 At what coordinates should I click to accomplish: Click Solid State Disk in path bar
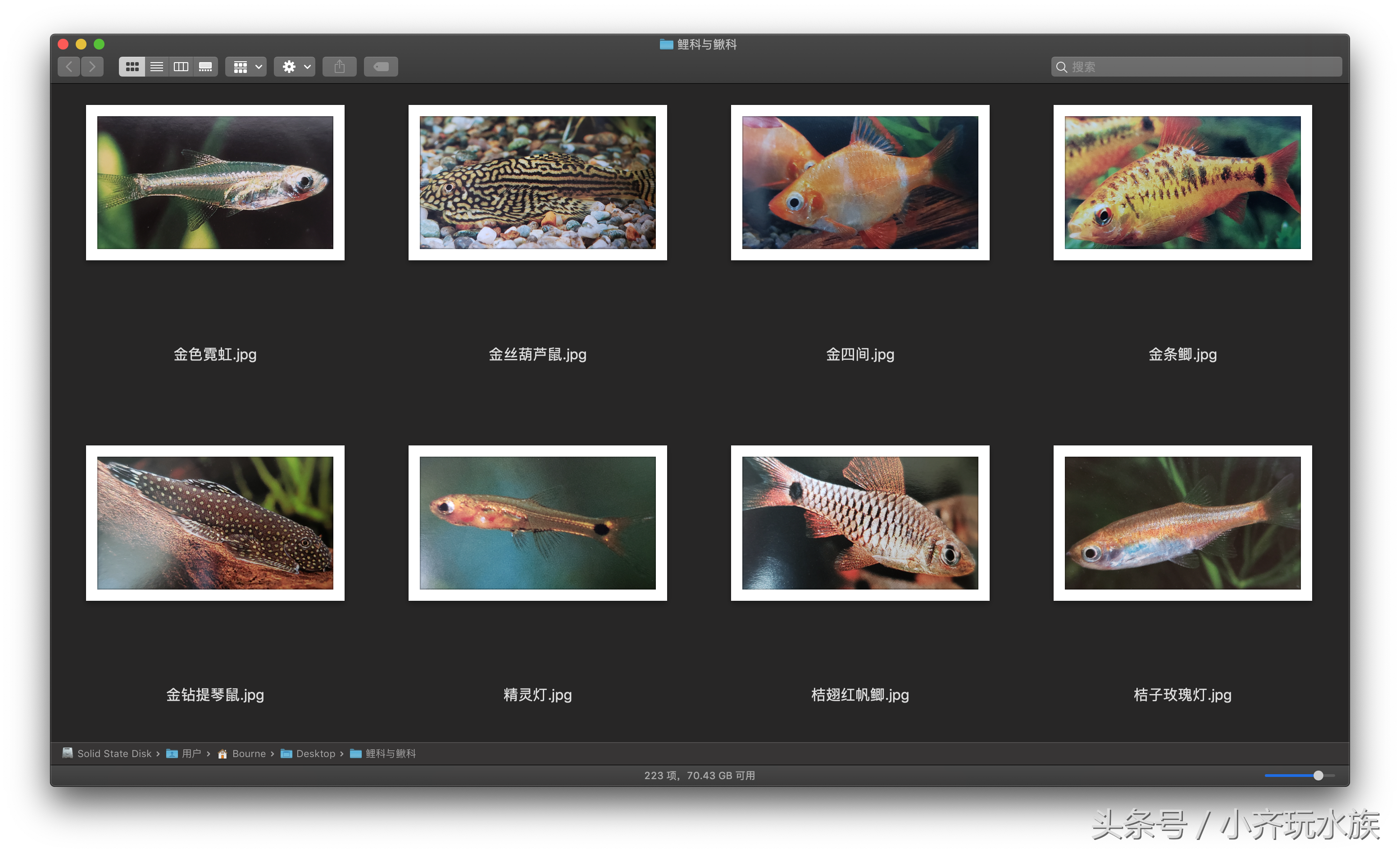[x=107, y=753]
